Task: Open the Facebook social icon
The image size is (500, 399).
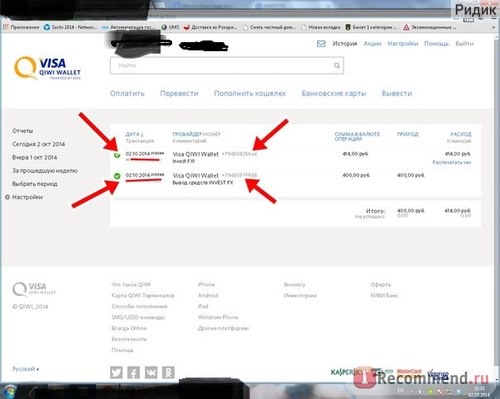Action: tap(134, 372)
